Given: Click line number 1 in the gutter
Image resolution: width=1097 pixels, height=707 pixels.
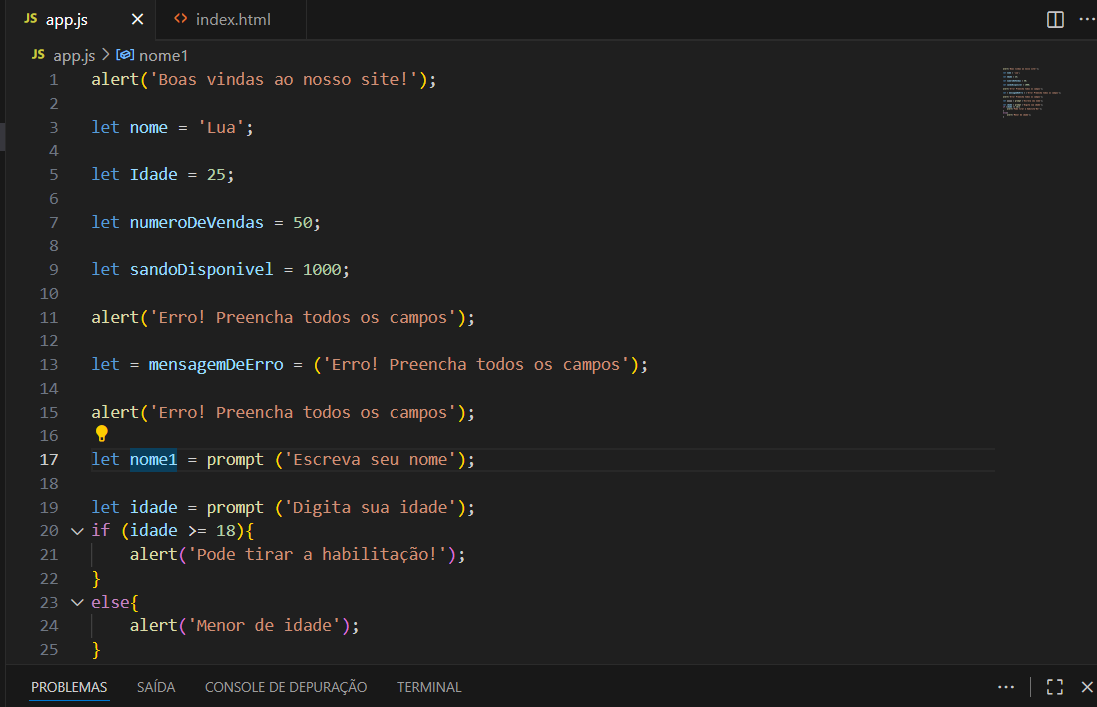Looking at the screenshot, I should click(x=54, y=80).
